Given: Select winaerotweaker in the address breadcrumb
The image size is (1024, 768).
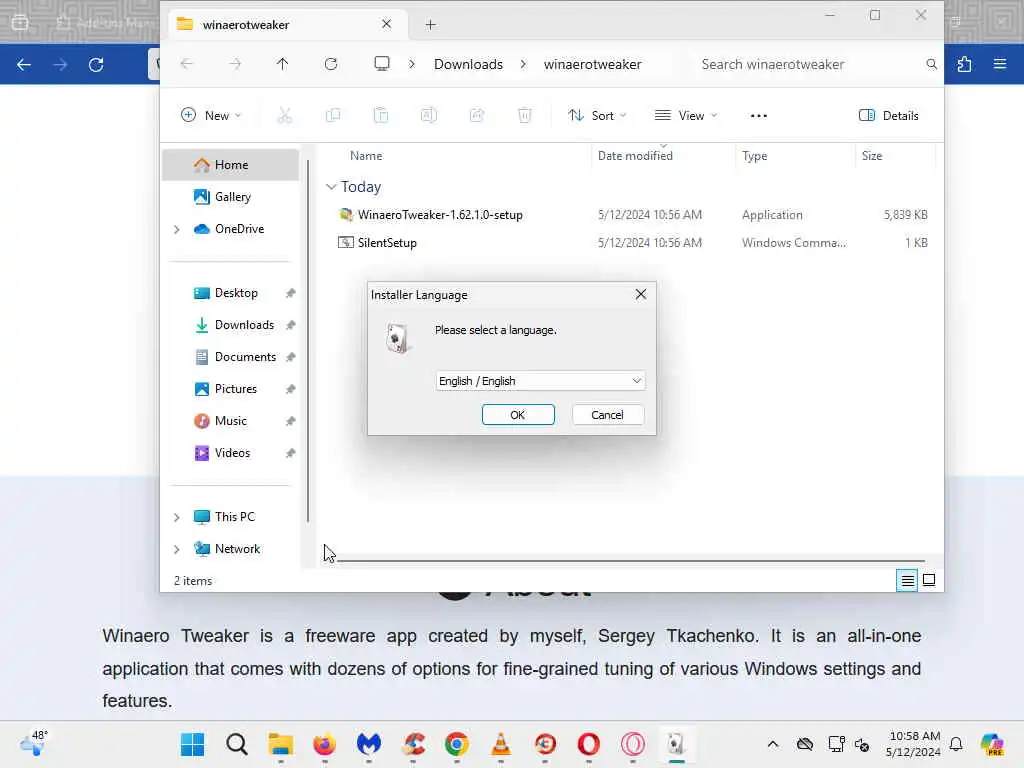Looking at the screenshot, I should [592, 64].
